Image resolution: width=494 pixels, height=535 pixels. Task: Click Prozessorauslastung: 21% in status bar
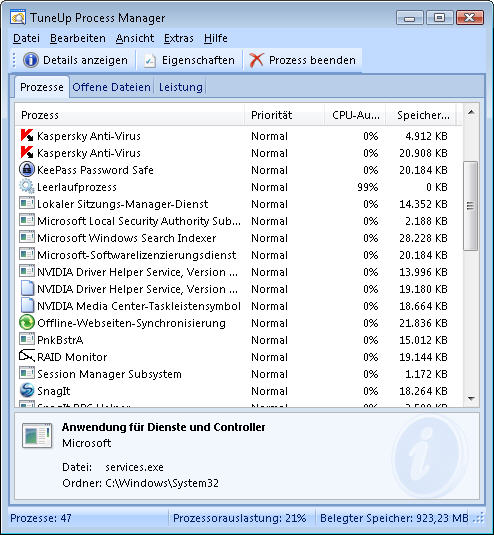pos(239,518)
